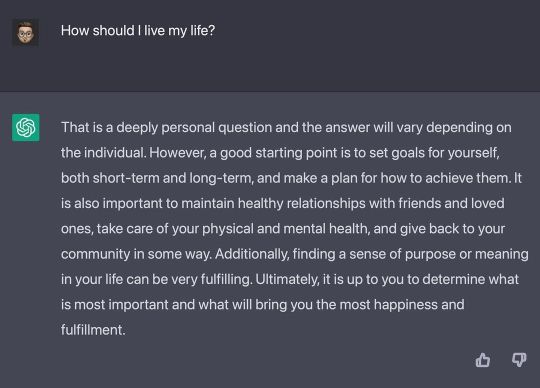Click the question "How should I live my life?"

(138, 31)
